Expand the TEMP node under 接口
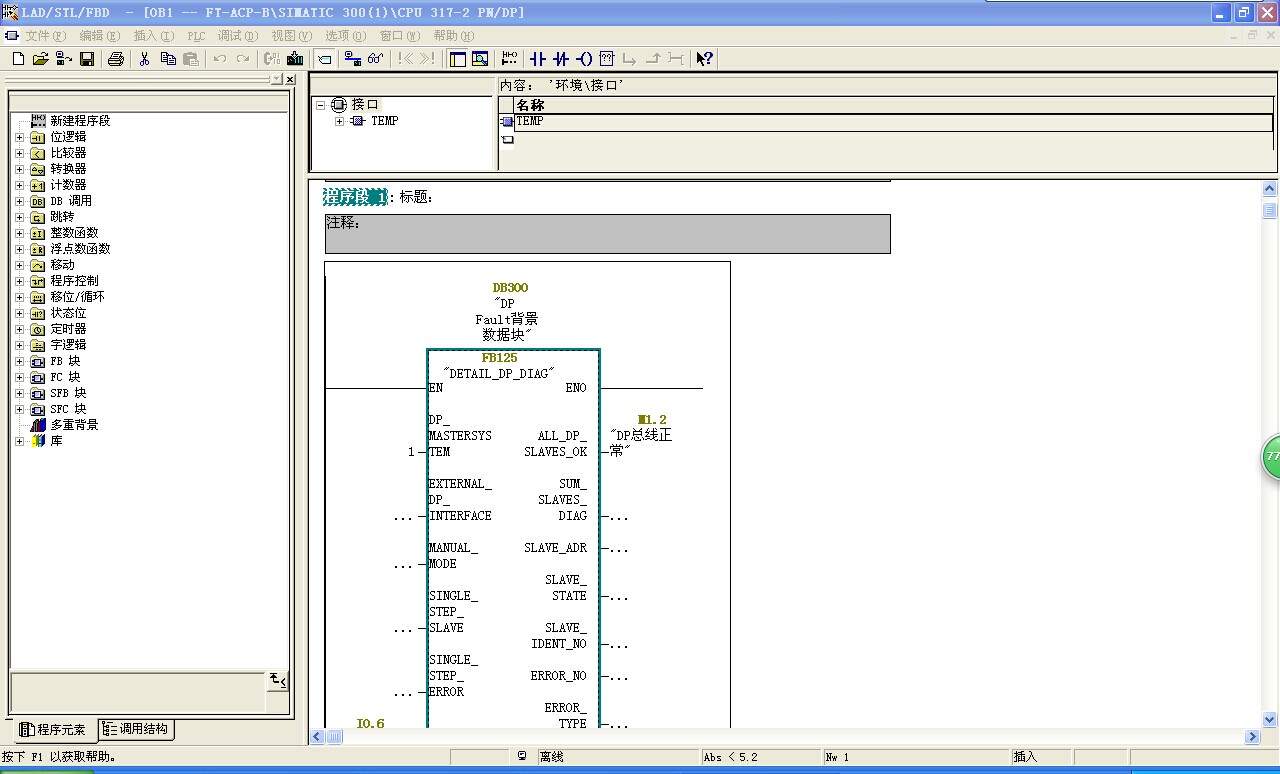The image size is (1280, 774). (x=339, y=121)
